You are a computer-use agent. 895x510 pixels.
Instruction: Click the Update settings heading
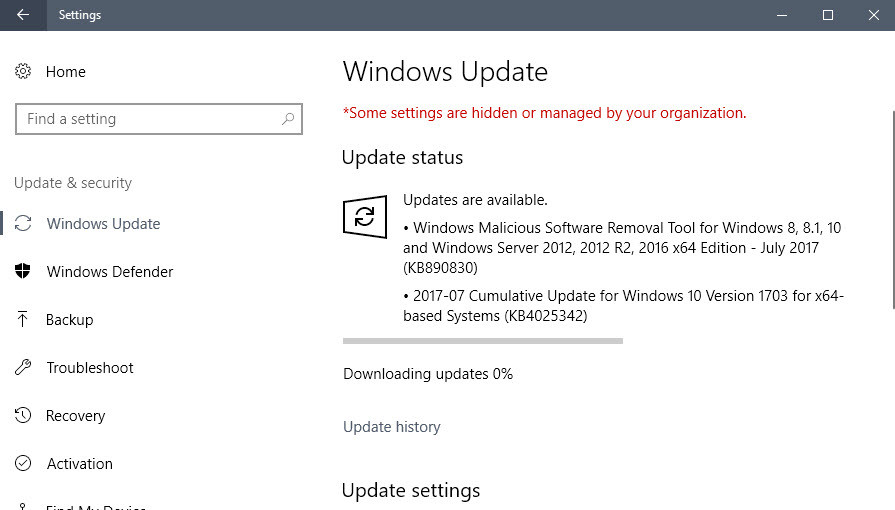coord(411,491)
